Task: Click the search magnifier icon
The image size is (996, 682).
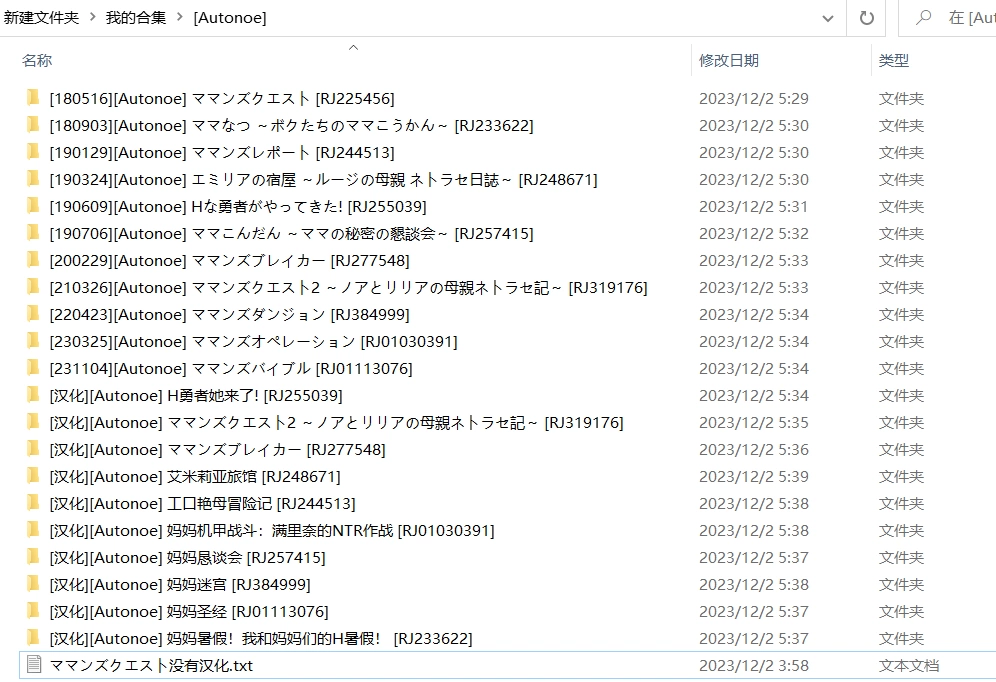Action: click(x=924, y=17)
